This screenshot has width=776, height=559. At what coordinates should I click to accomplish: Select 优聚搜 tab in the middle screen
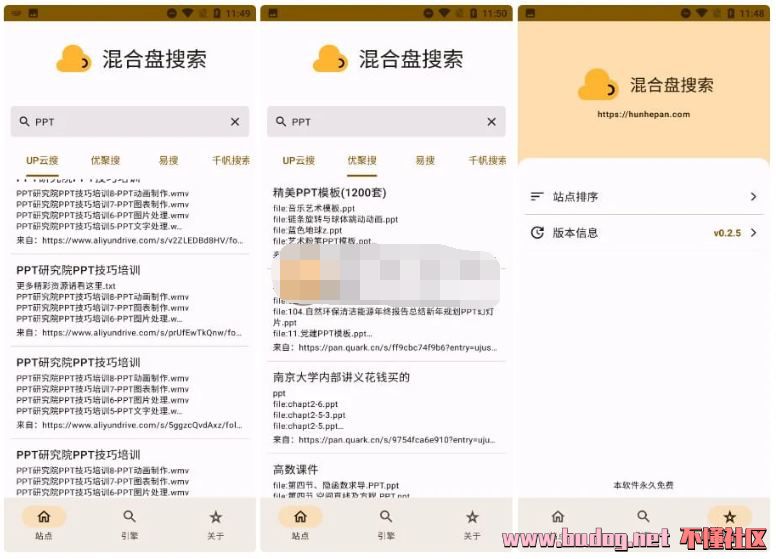point(362,160)
